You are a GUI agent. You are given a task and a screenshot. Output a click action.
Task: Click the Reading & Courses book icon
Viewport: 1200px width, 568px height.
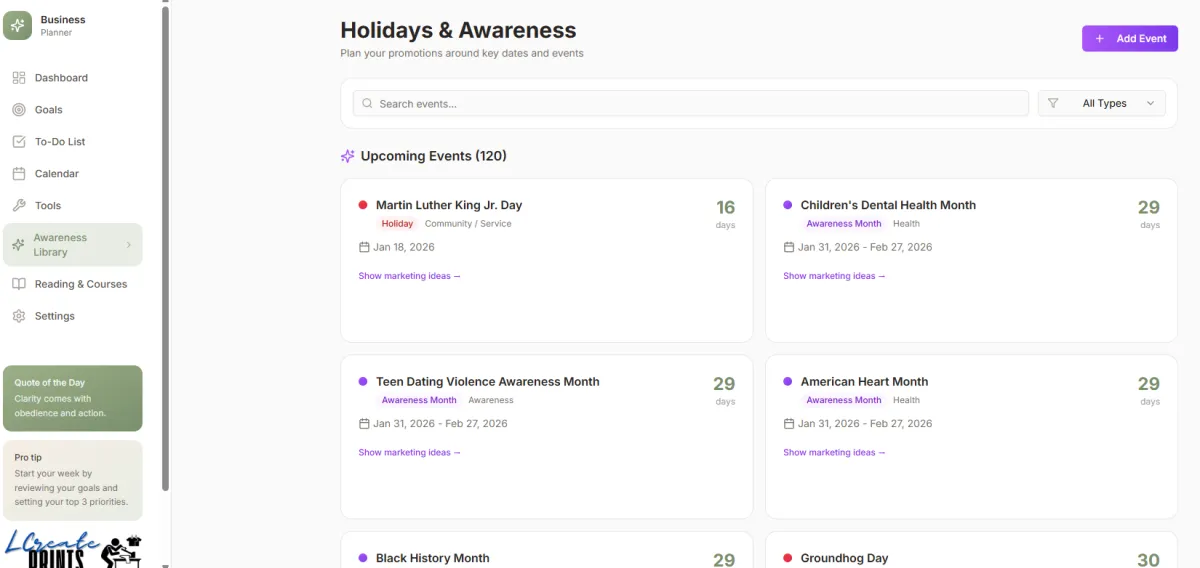click(x=19, y=284)
